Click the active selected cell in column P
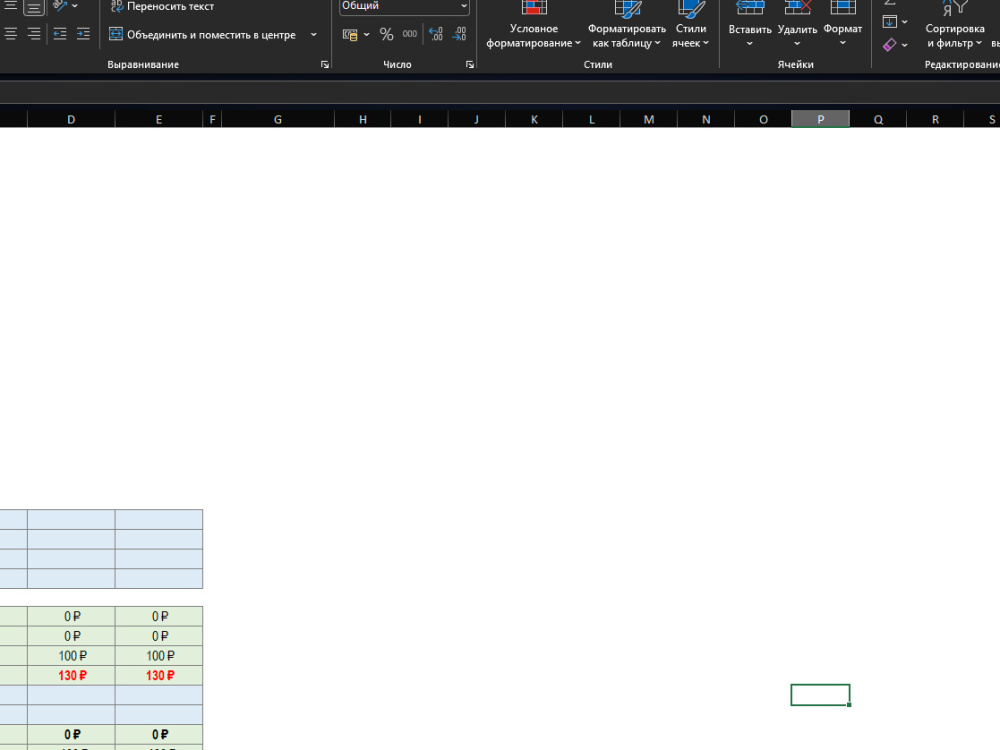The image size is (1000, 750). click(820, 695)
